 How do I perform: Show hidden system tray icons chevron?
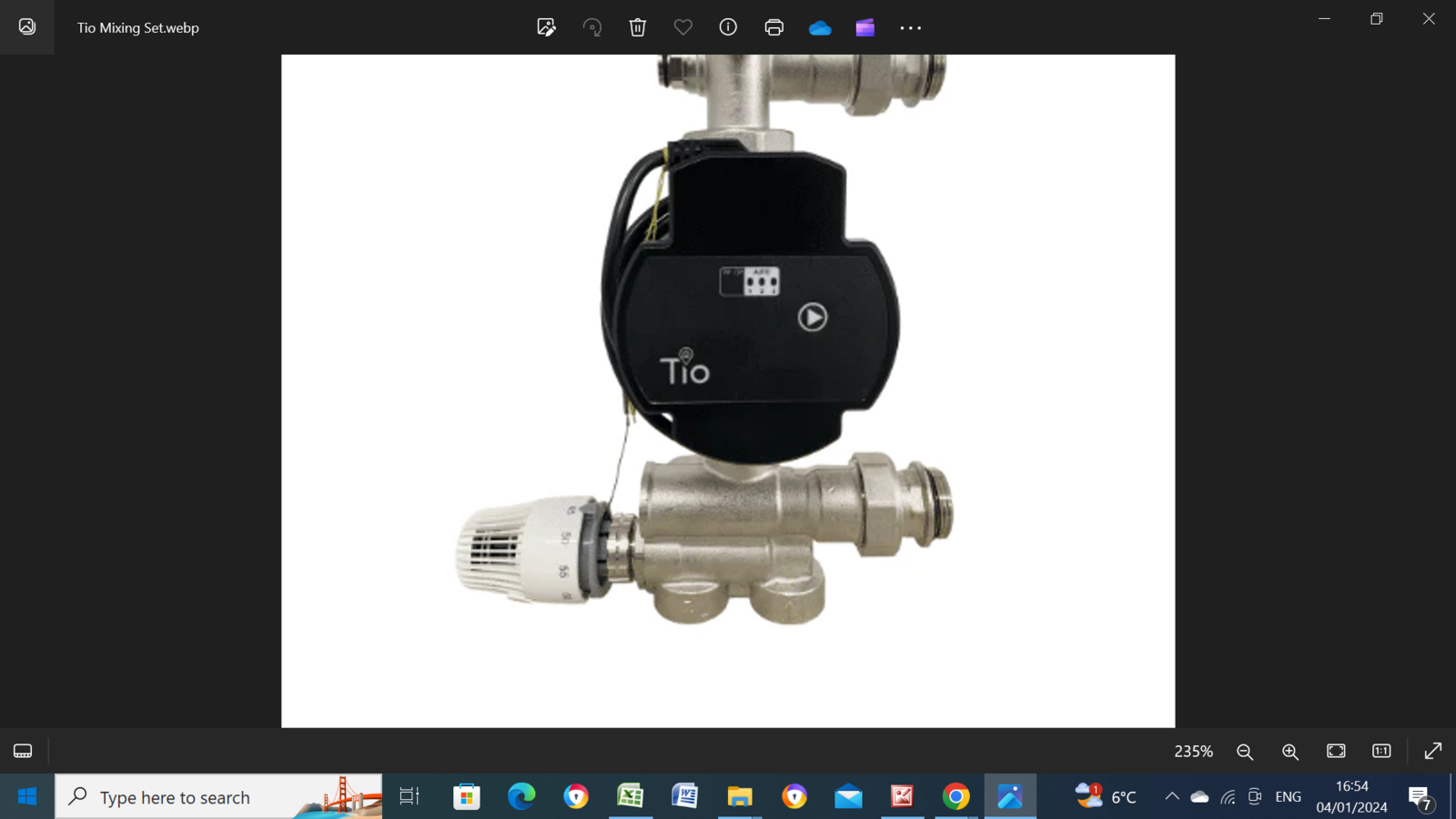[x=1172, y=797]
